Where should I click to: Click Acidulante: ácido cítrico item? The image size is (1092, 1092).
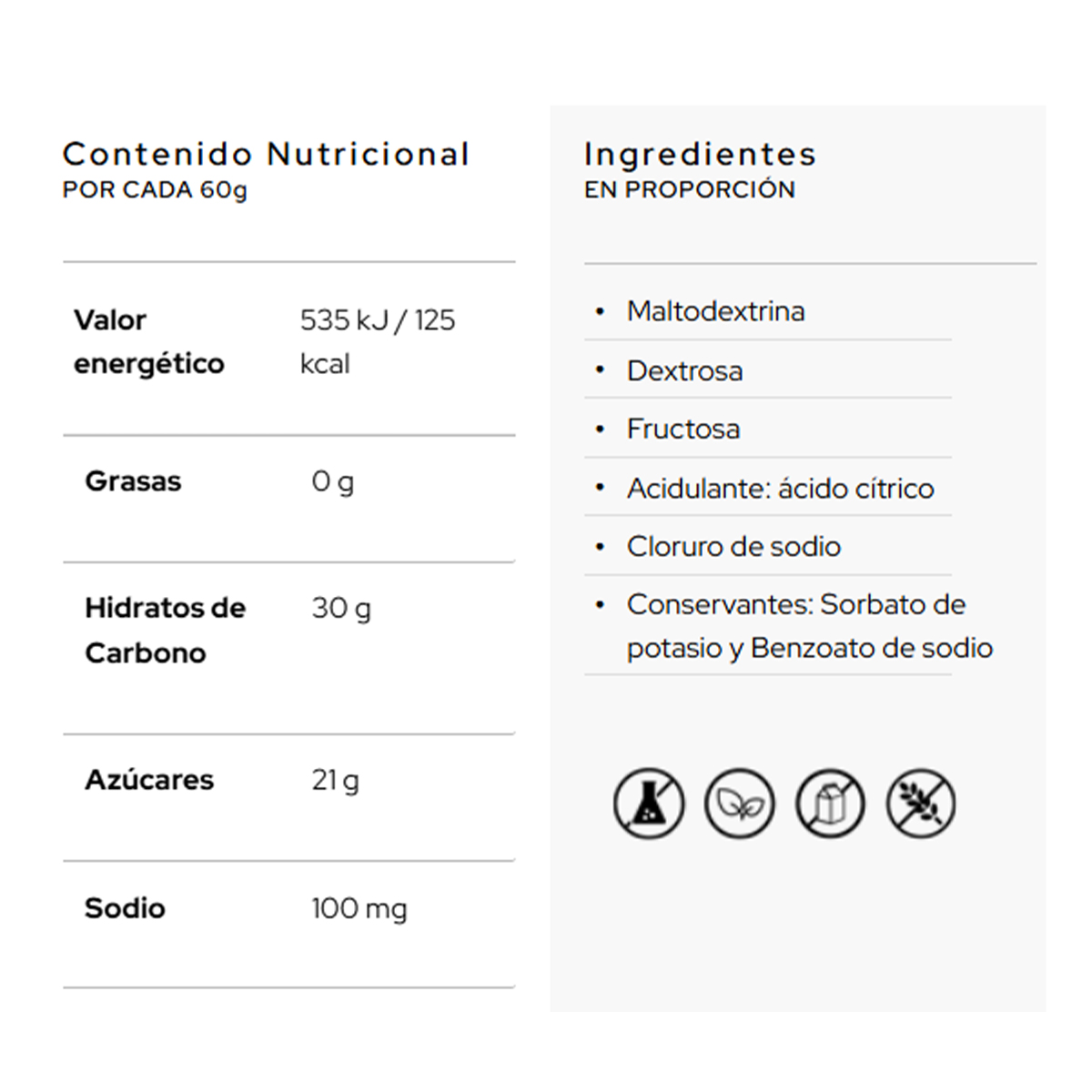[768, 488]
